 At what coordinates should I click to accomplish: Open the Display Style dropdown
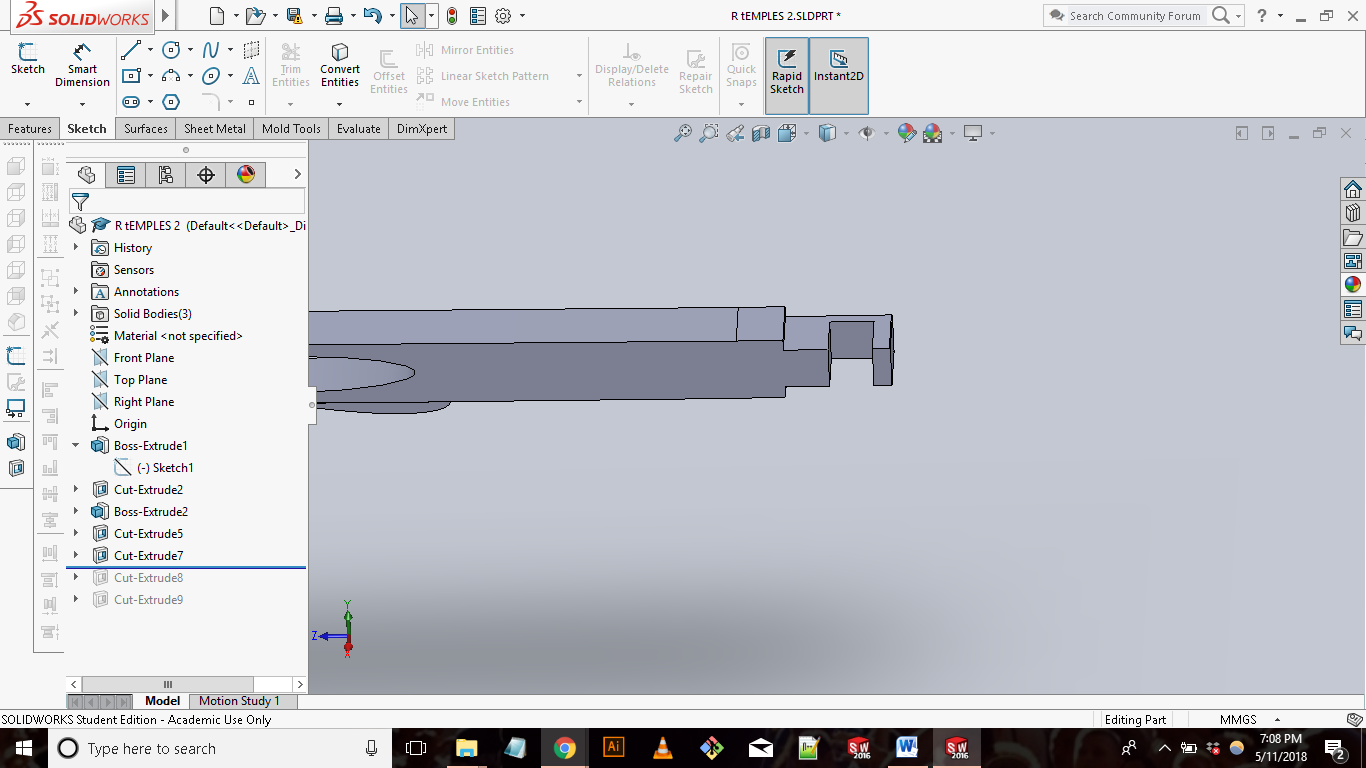point(846,133)
